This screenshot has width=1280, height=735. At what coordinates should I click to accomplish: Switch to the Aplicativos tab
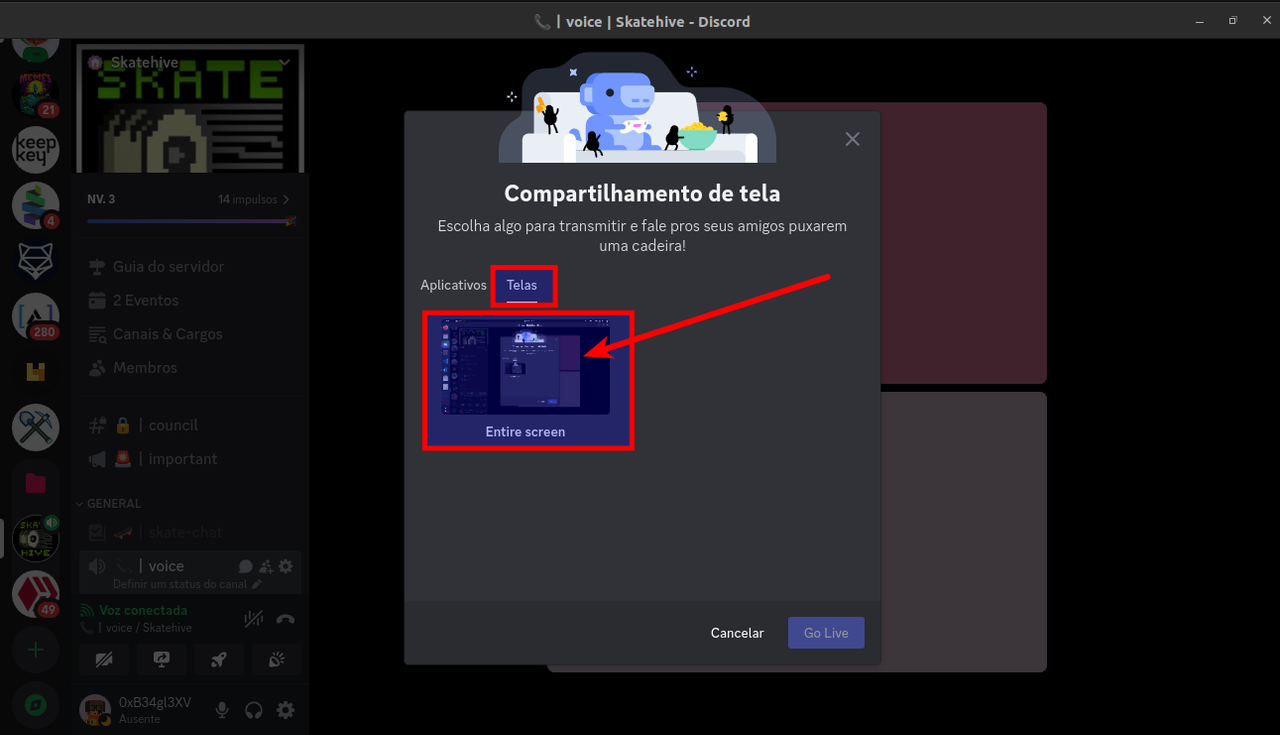(x=453, y=285)
